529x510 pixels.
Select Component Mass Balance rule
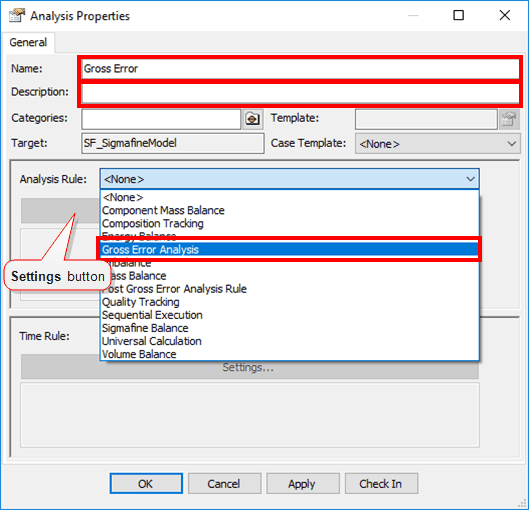click(x=289, y=210)
